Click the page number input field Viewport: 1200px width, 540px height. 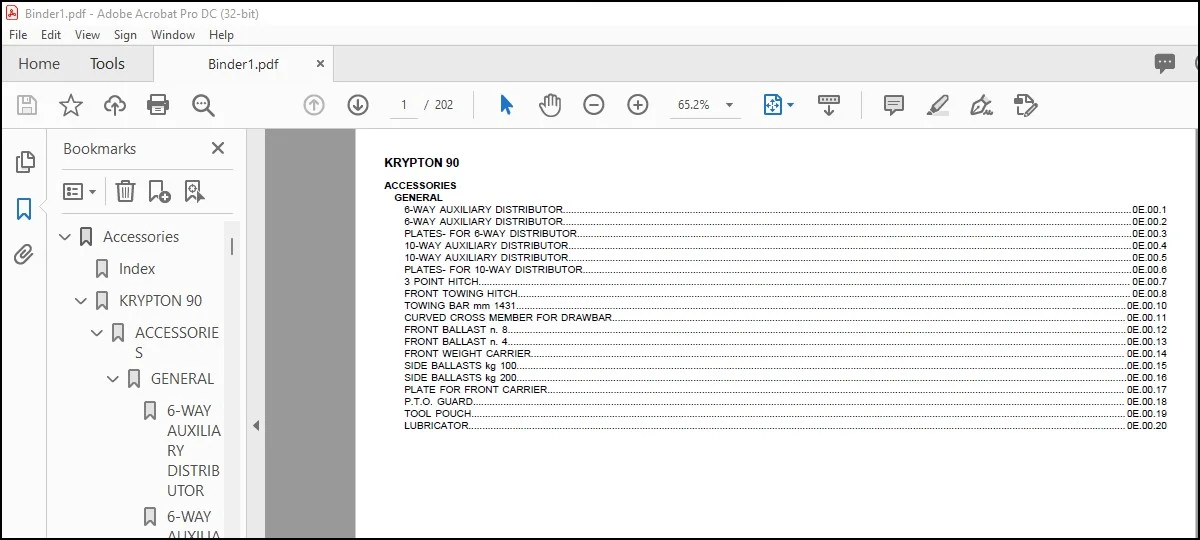tap(404, 105)
